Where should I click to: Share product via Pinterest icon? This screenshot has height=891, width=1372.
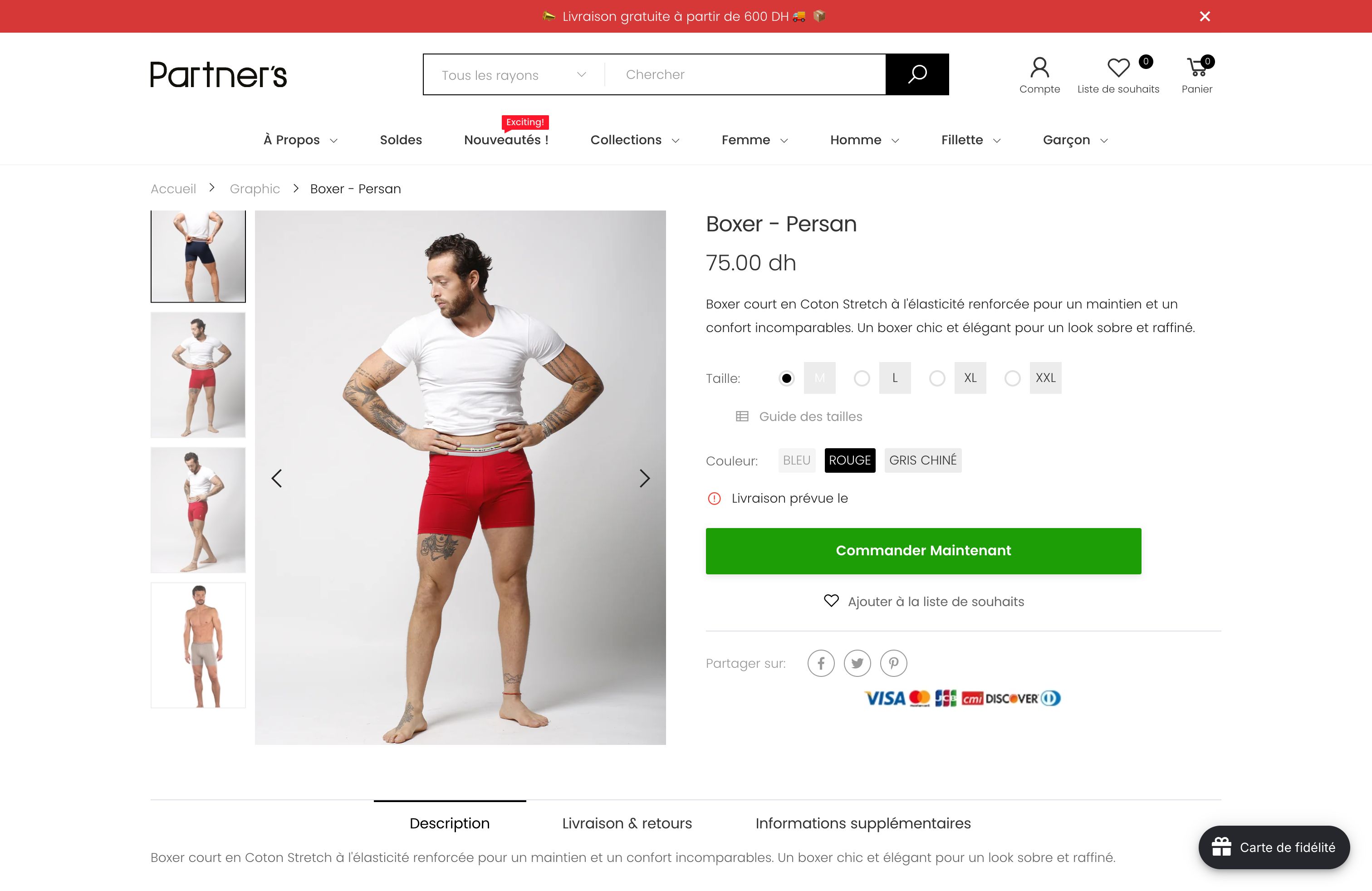tap(893, 662)
